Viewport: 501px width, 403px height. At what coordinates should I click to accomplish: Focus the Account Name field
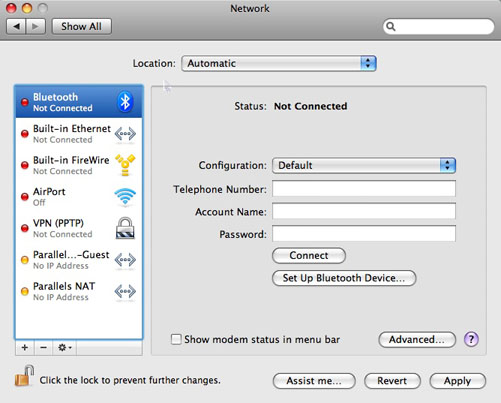tap(364, 211)
